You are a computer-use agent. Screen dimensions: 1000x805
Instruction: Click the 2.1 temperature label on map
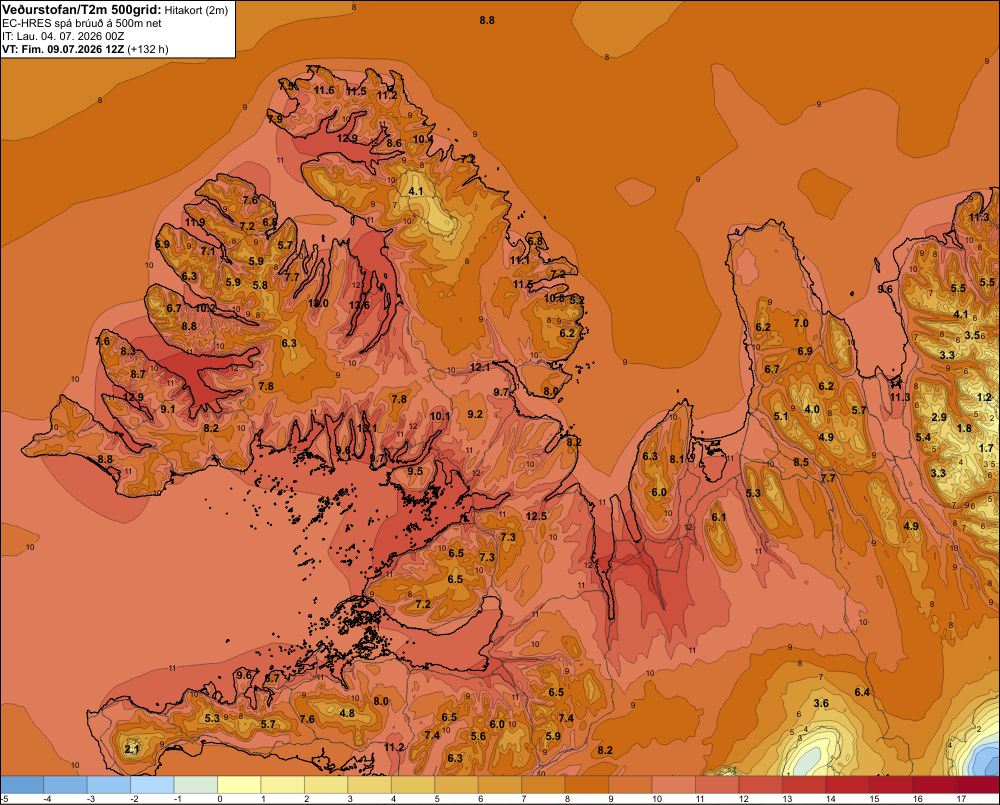click(x=132, y=749)
